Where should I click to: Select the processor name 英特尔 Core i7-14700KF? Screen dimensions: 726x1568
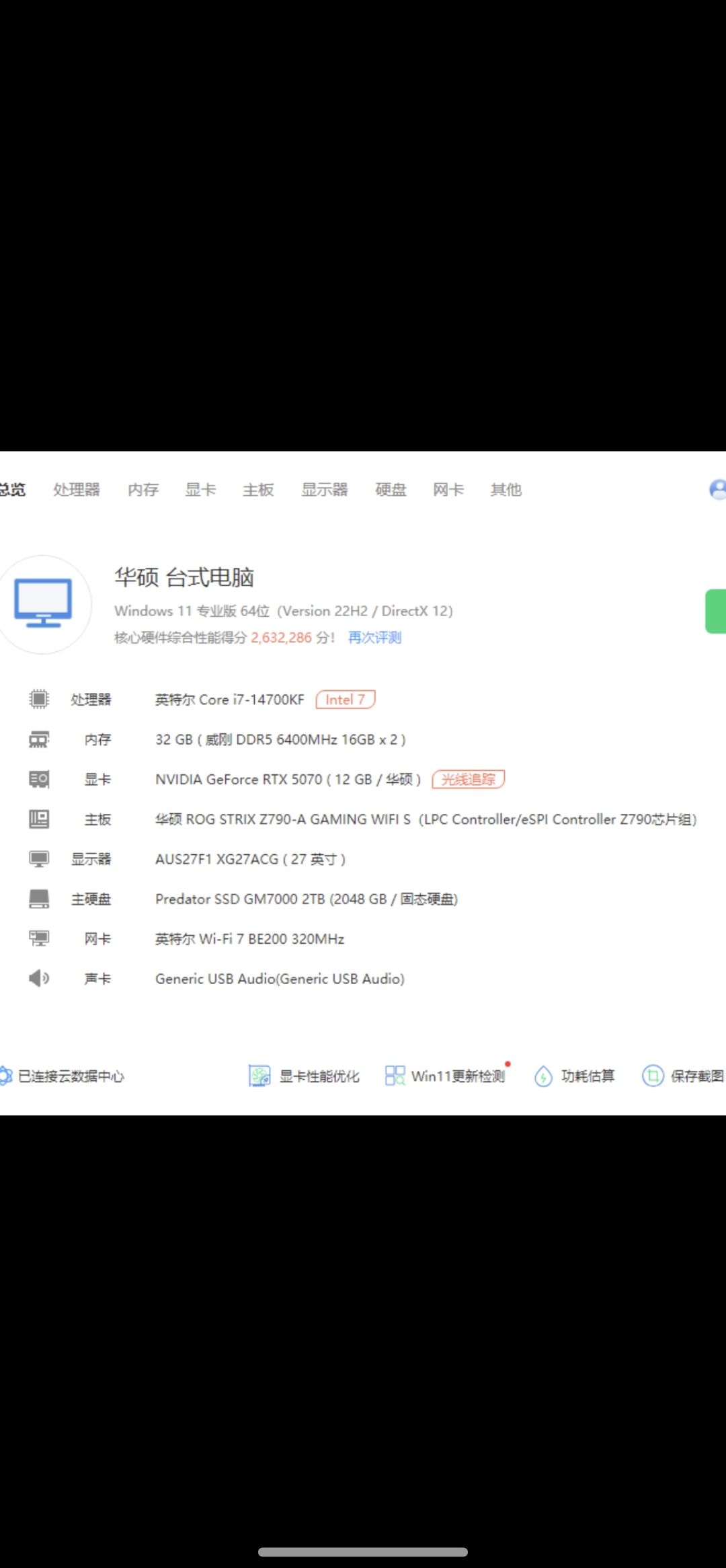pos(230,700)
